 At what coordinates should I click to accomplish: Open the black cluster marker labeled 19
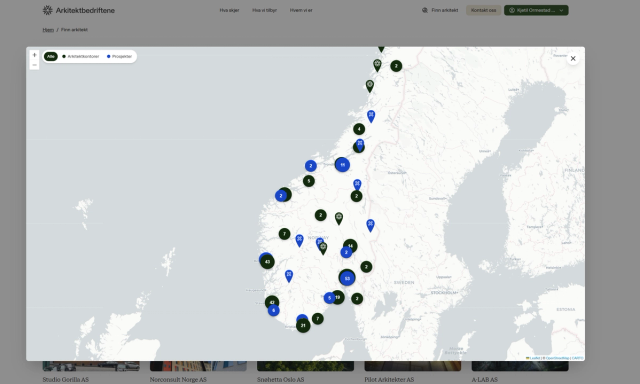click(338, 297)
